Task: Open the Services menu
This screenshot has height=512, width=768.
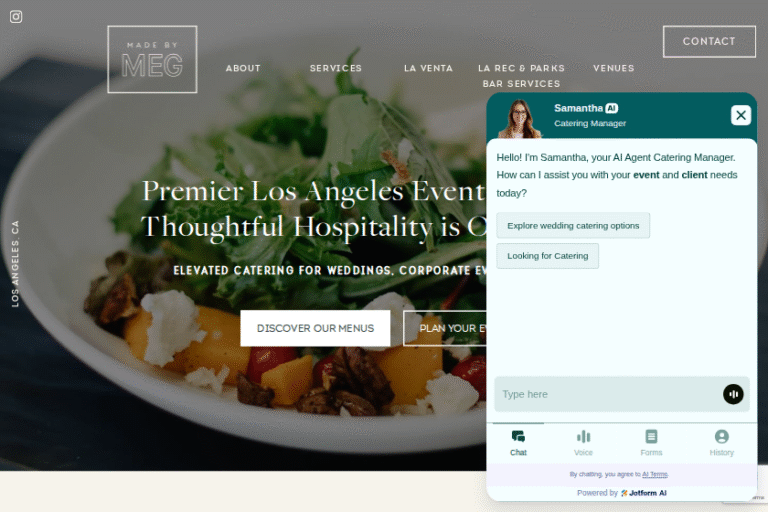Action: 336,68
